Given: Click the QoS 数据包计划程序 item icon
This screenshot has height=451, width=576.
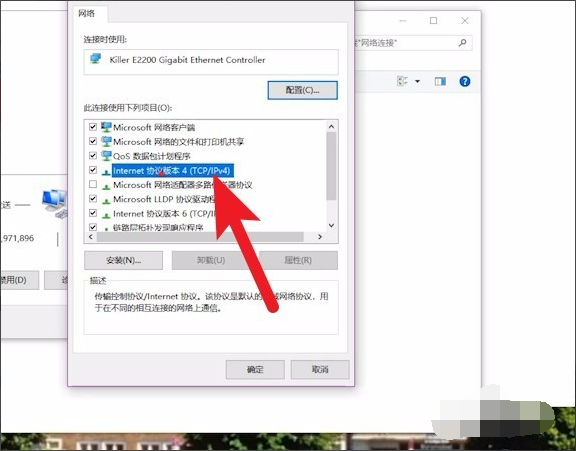Looking at the screenshot, I should (106, 156).
